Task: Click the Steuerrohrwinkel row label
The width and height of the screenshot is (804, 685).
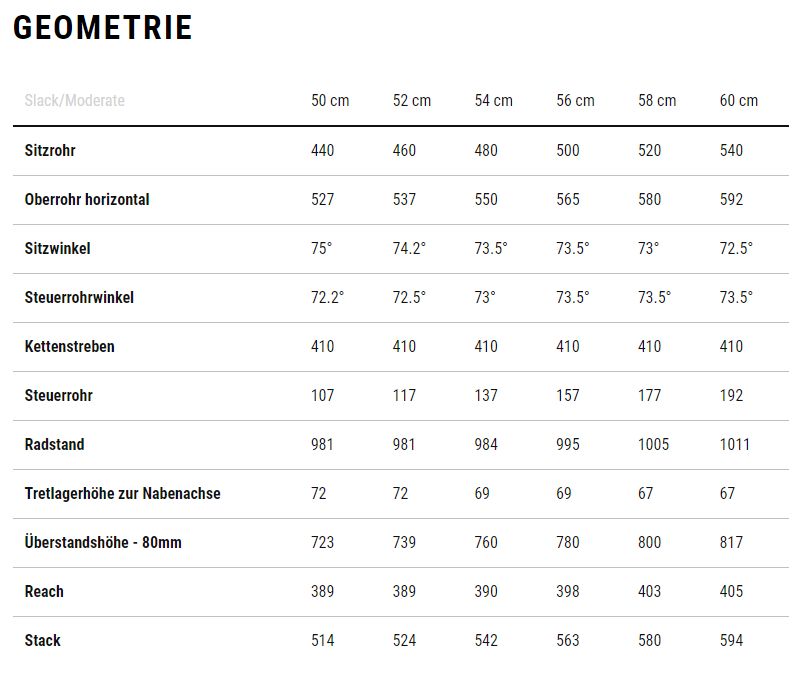Action: pyautogui.click(x=79, y=297)
